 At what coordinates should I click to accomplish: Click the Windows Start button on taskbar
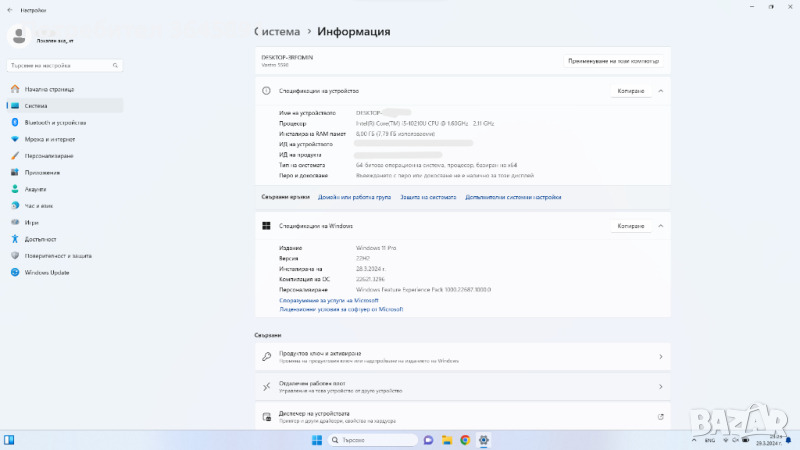click(317, 440)
